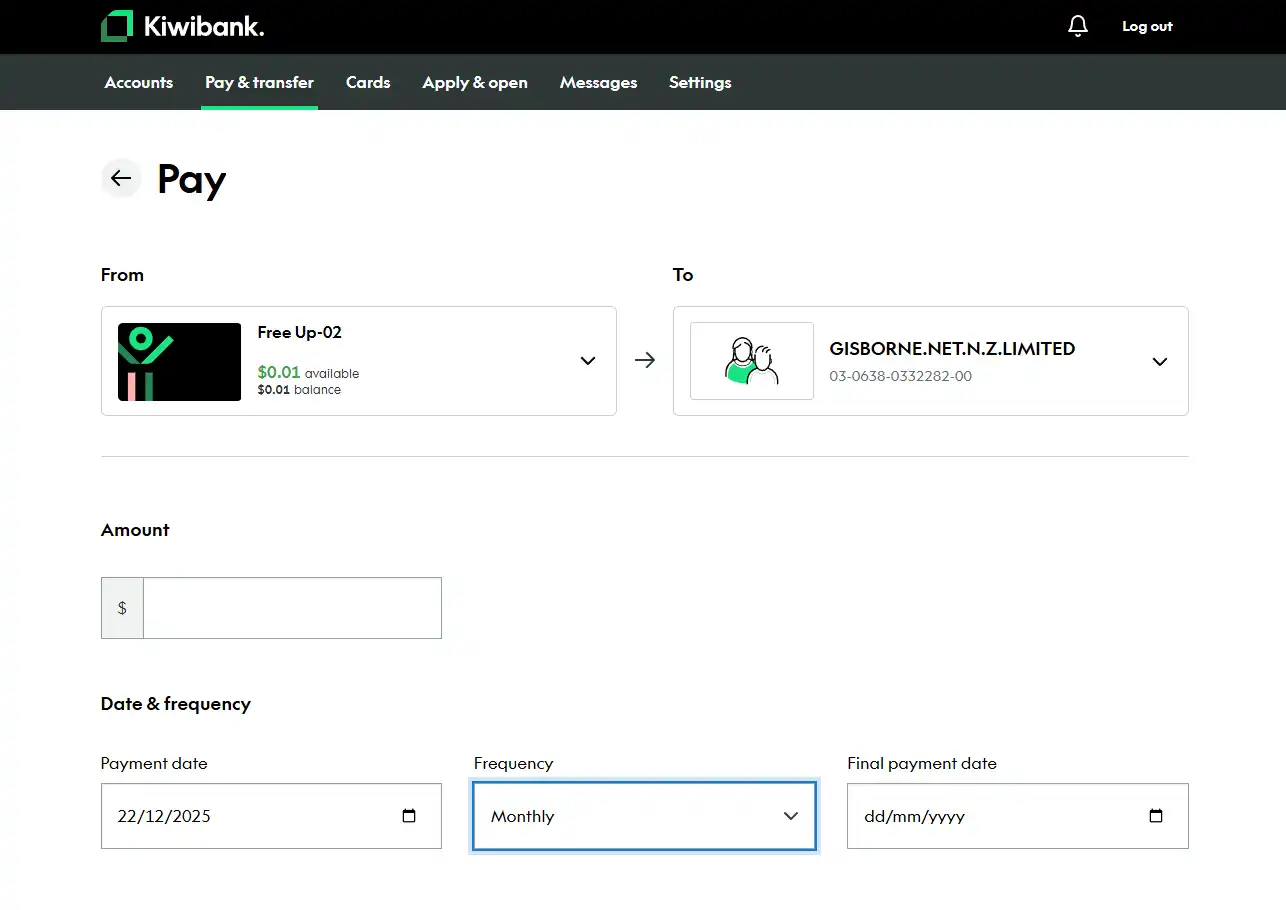This screenshot has height=910, width=1286.
Task: Click the dollar sign beside the Amount box
Action: tap(121, 607)
